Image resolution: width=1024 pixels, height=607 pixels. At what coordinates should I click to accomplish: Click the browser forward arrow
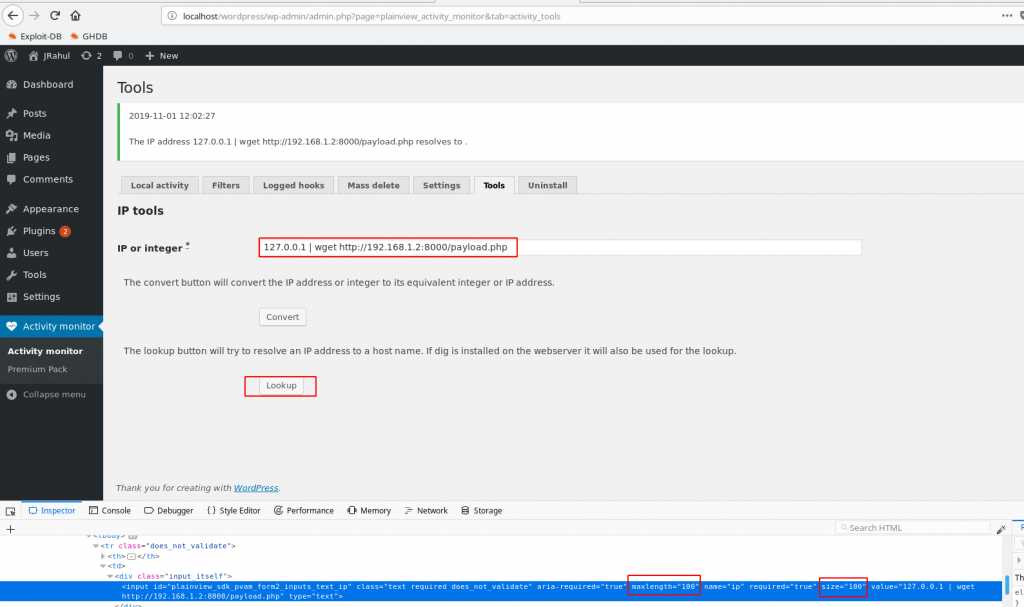click(x=34, y=15)
